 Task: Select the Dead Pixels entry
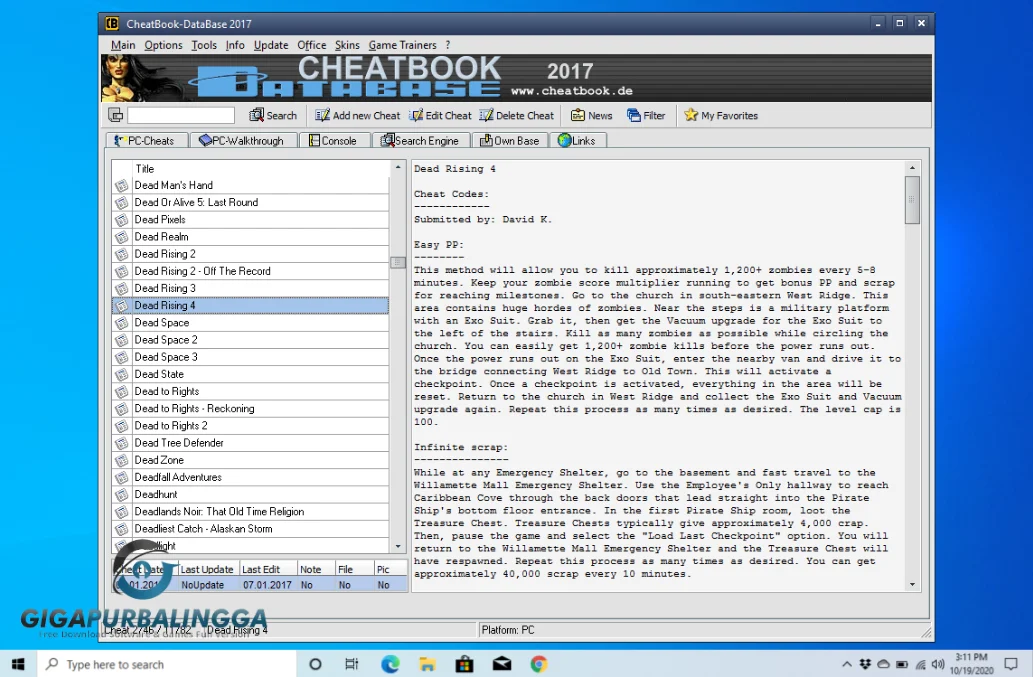(250, 219)
